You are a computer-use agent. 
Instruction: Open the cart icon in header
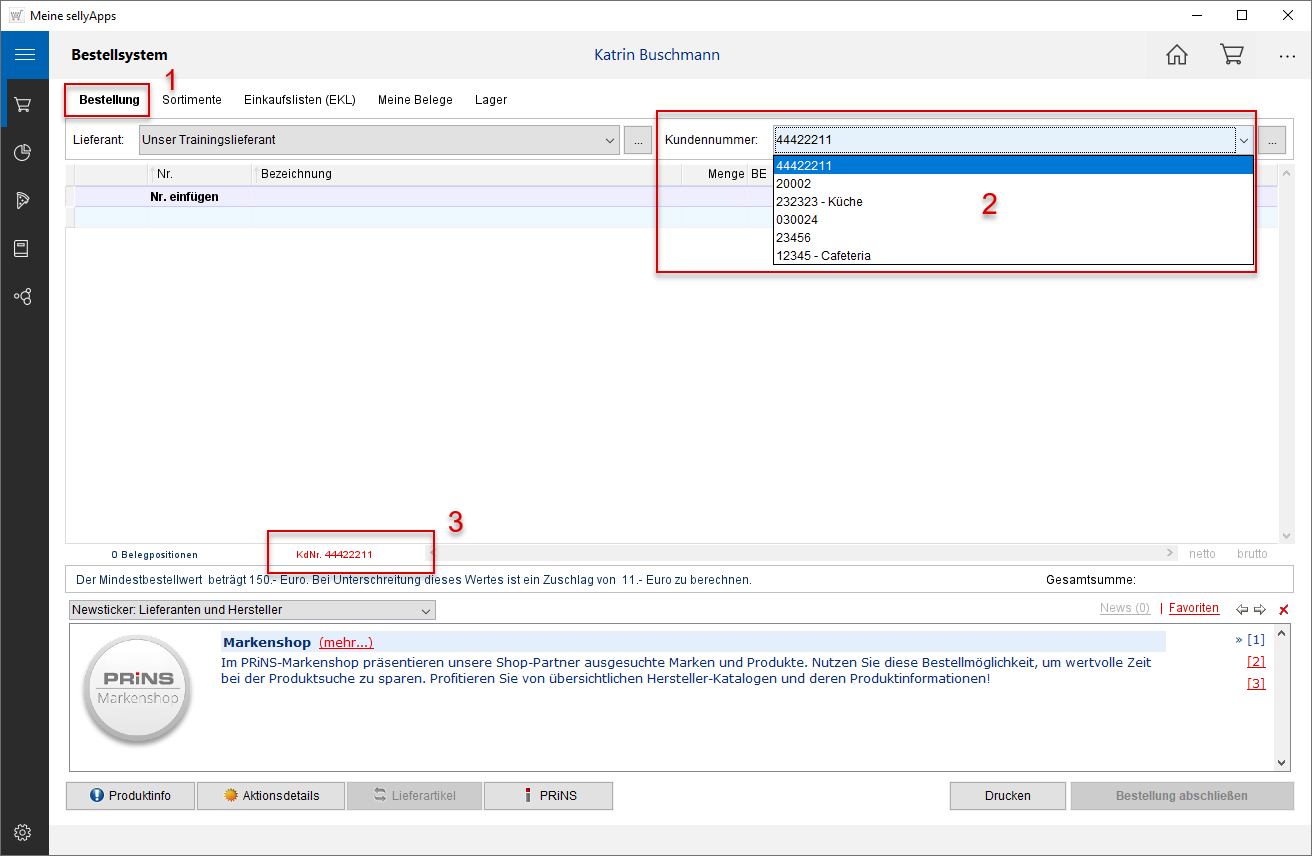click(1231, 55)
